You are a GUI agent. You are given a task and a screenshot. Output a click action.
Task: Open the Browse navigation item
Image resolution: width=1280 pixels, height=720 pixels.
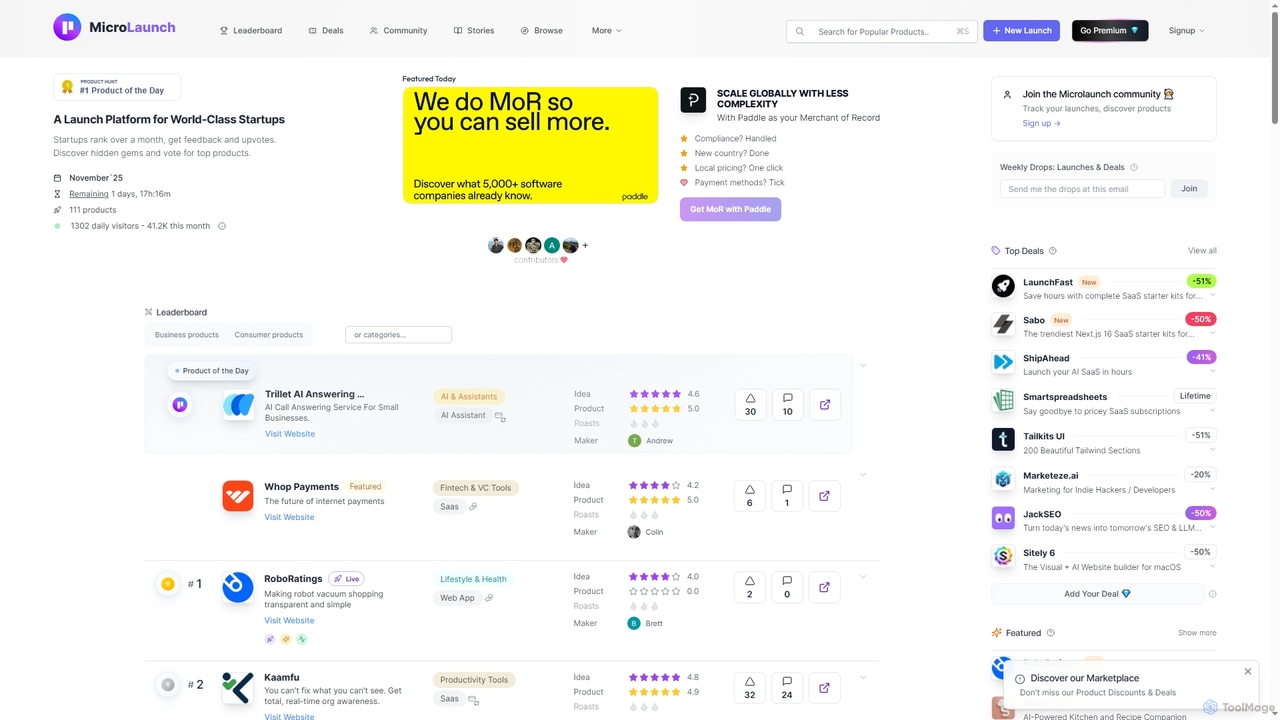542,31
